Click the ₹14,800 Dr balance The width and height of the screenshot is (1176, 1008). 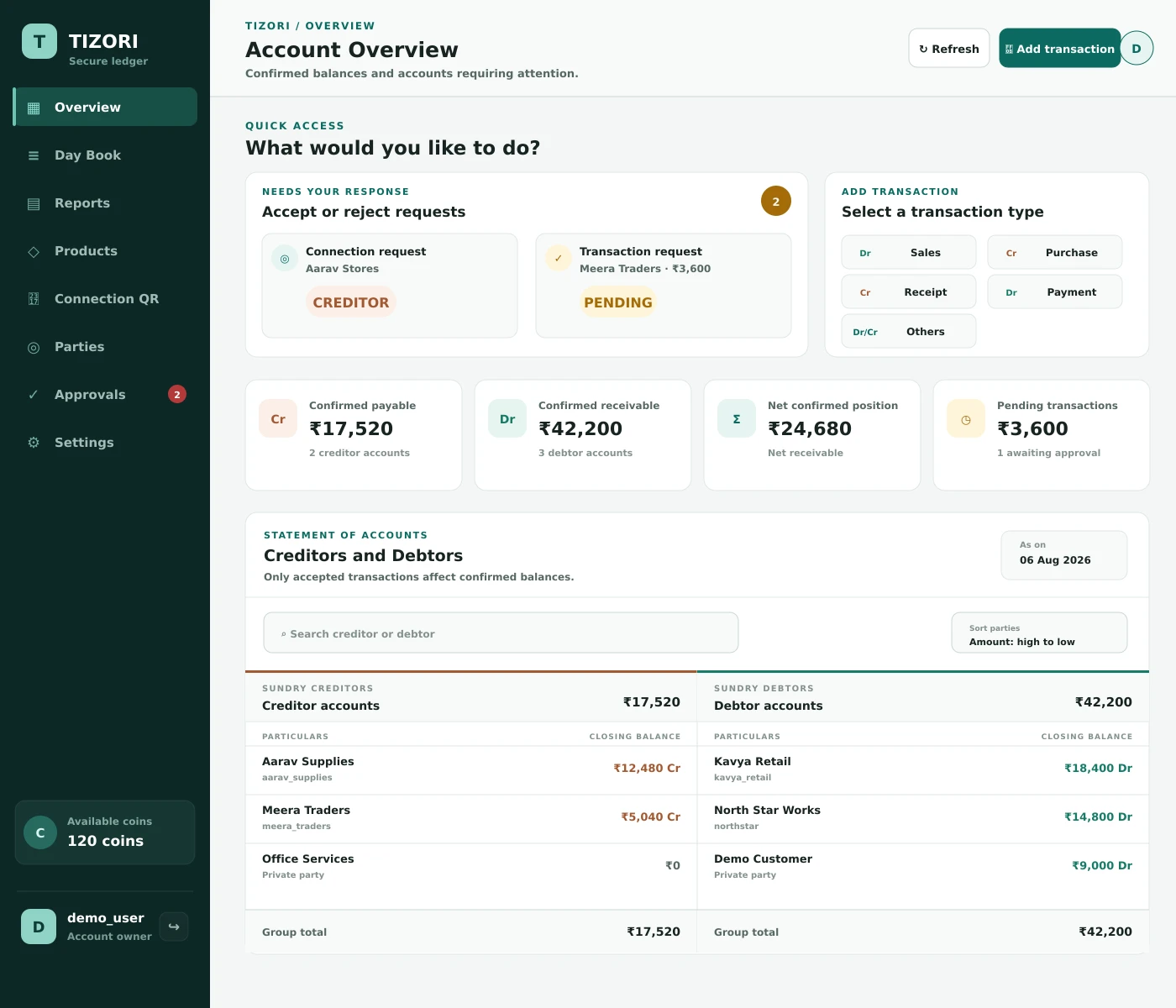pyautogui.click(x=1099, y=816)
